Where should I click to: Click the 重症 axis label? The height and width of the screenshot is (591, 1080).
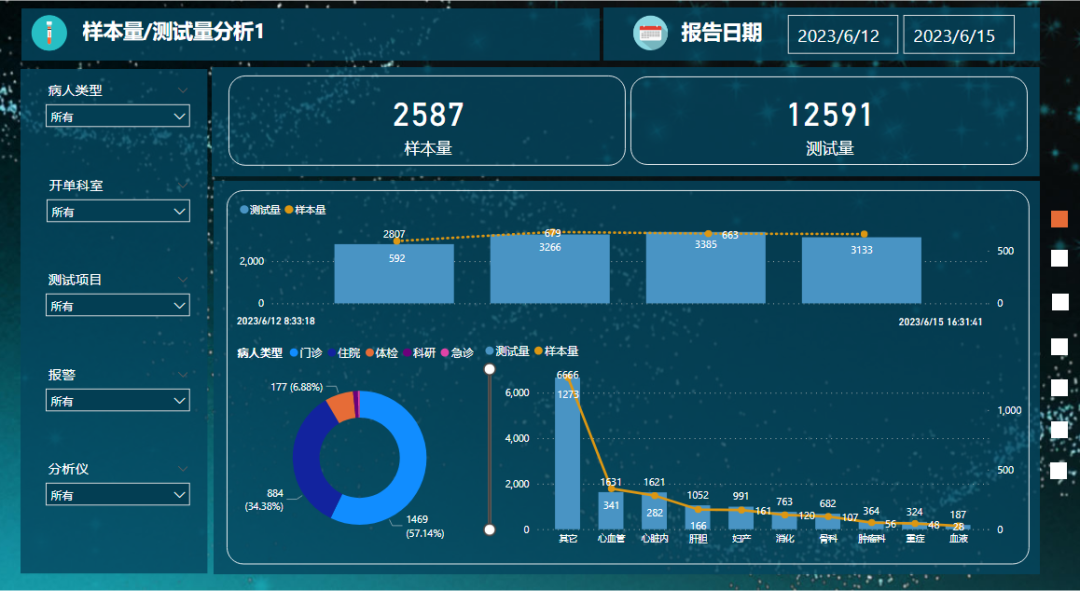point(915,539)
